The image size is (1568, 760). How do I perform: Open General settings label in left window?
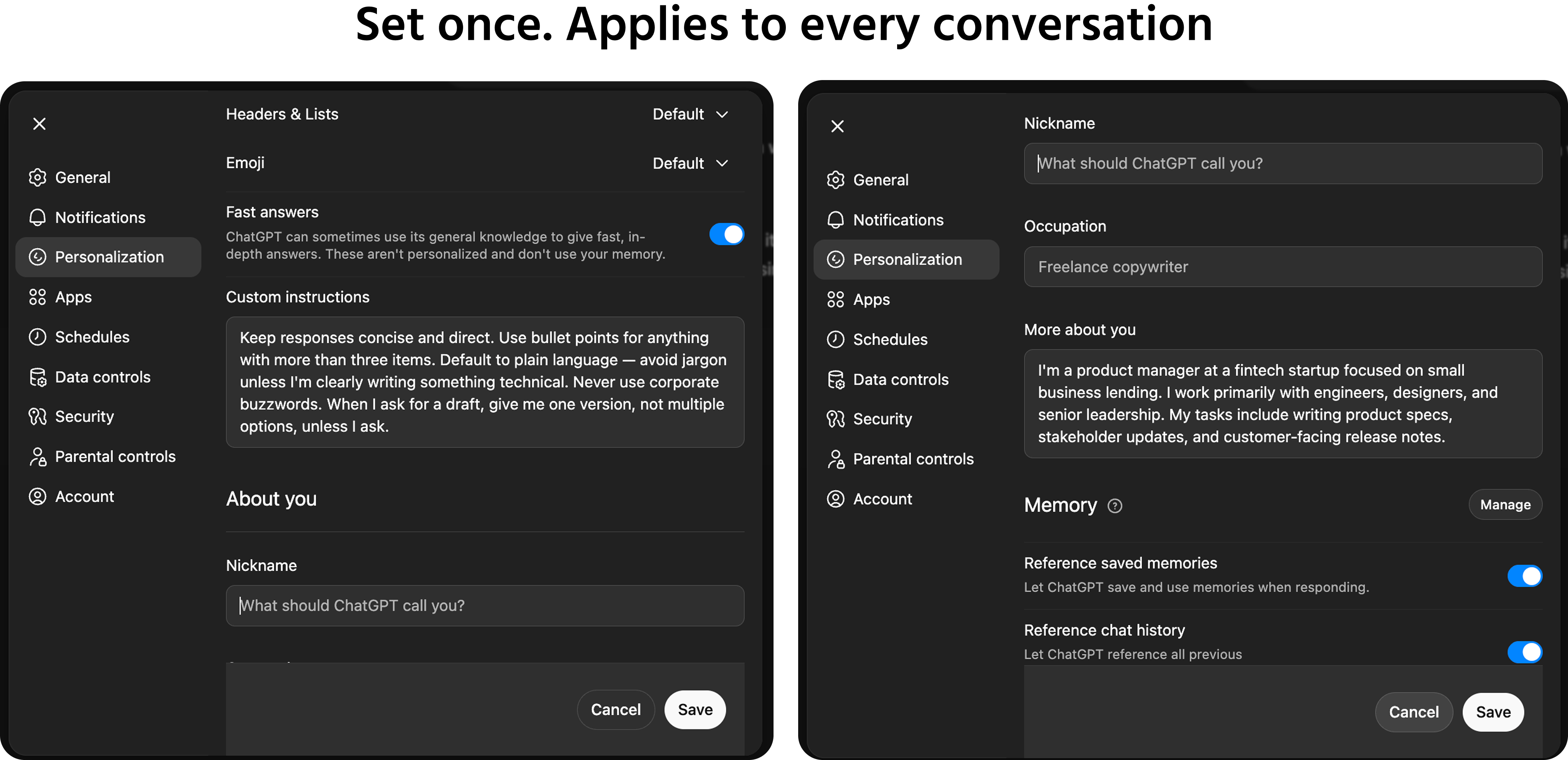[x=83, y=178]
